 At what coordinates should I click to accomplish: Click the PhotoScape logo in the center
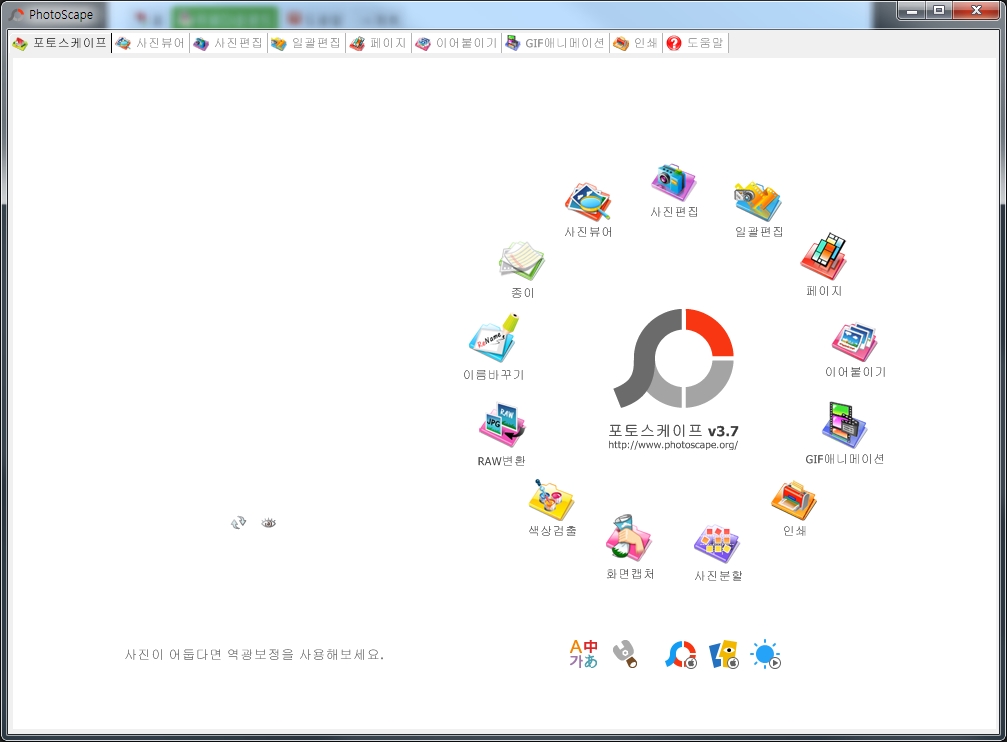[x=674, y=358]
